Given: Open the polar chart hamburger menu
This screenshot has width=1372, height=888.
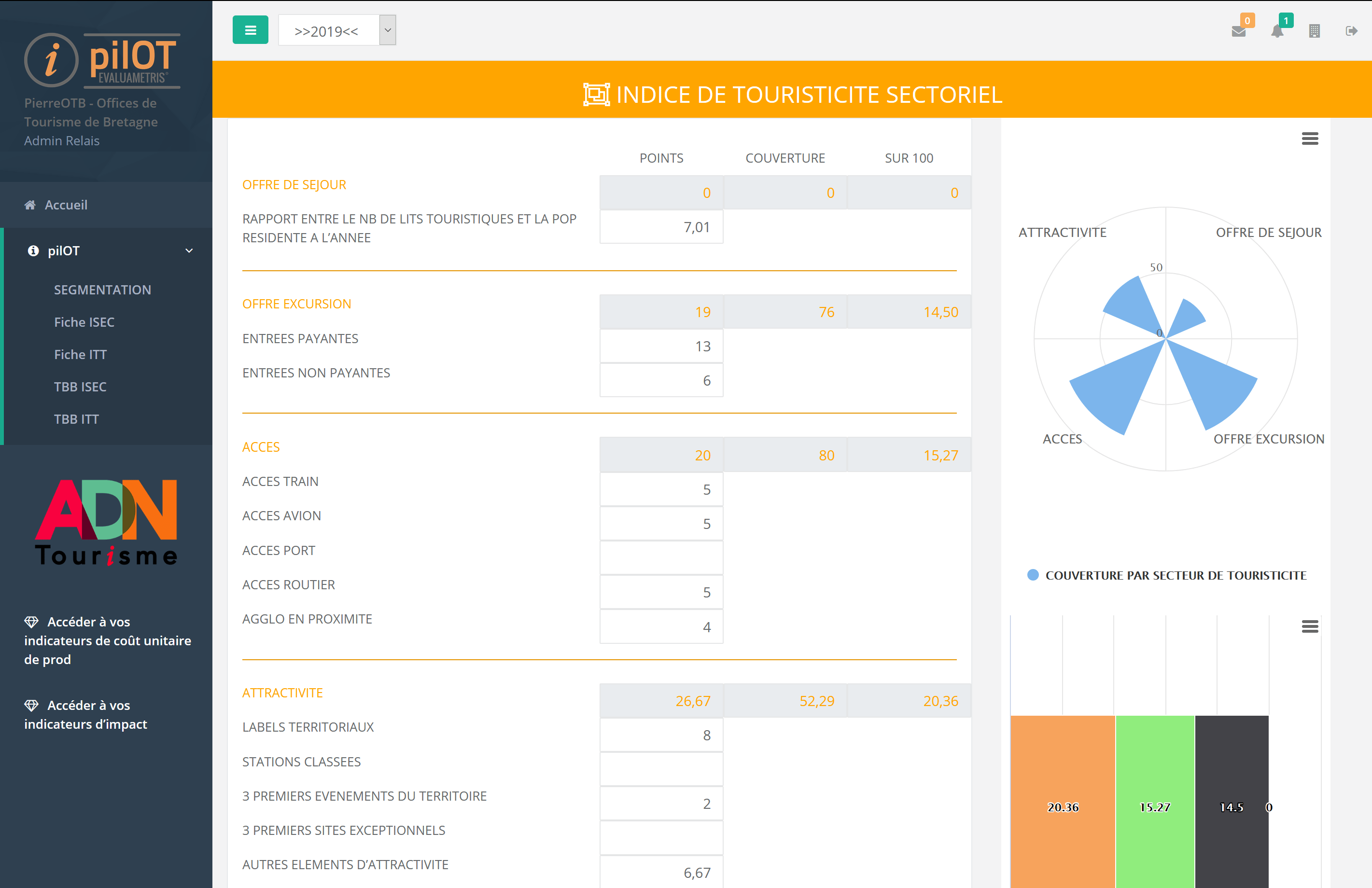Looking at the screenshot, I should click(1310, 139).
